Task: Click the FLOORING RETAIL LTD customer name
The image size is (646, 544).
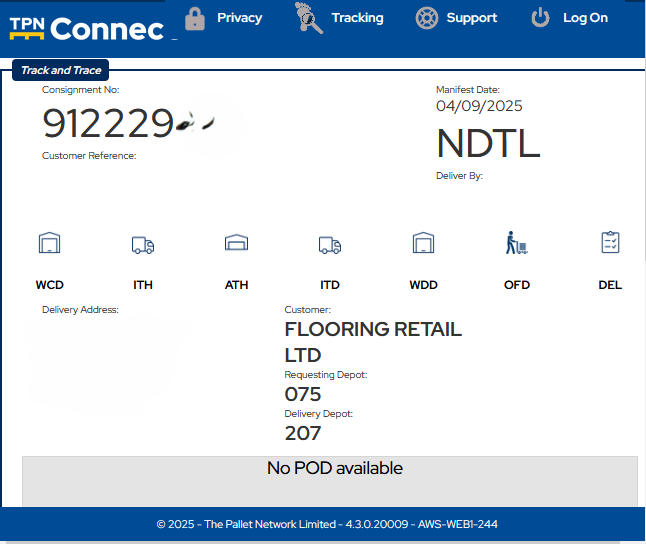Action: 373,341
